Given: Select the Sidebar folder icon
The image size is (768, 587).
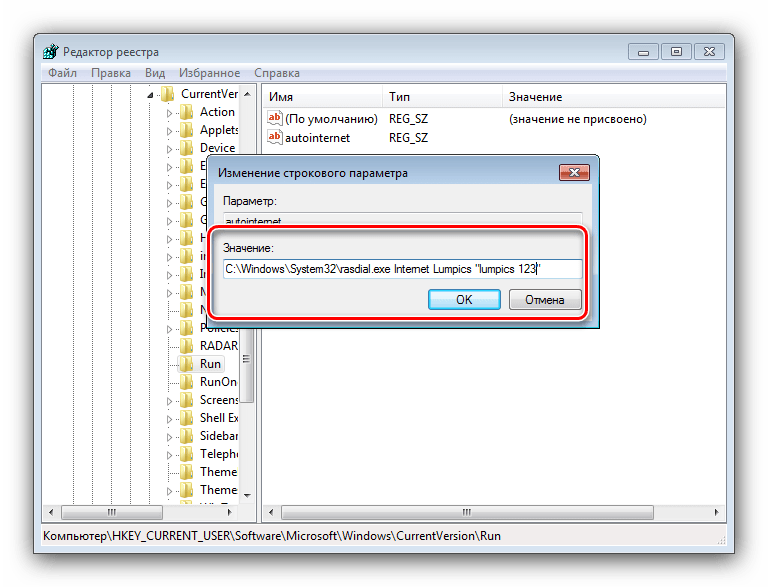Looking at the screenshot, I should (x=186, y=436).
